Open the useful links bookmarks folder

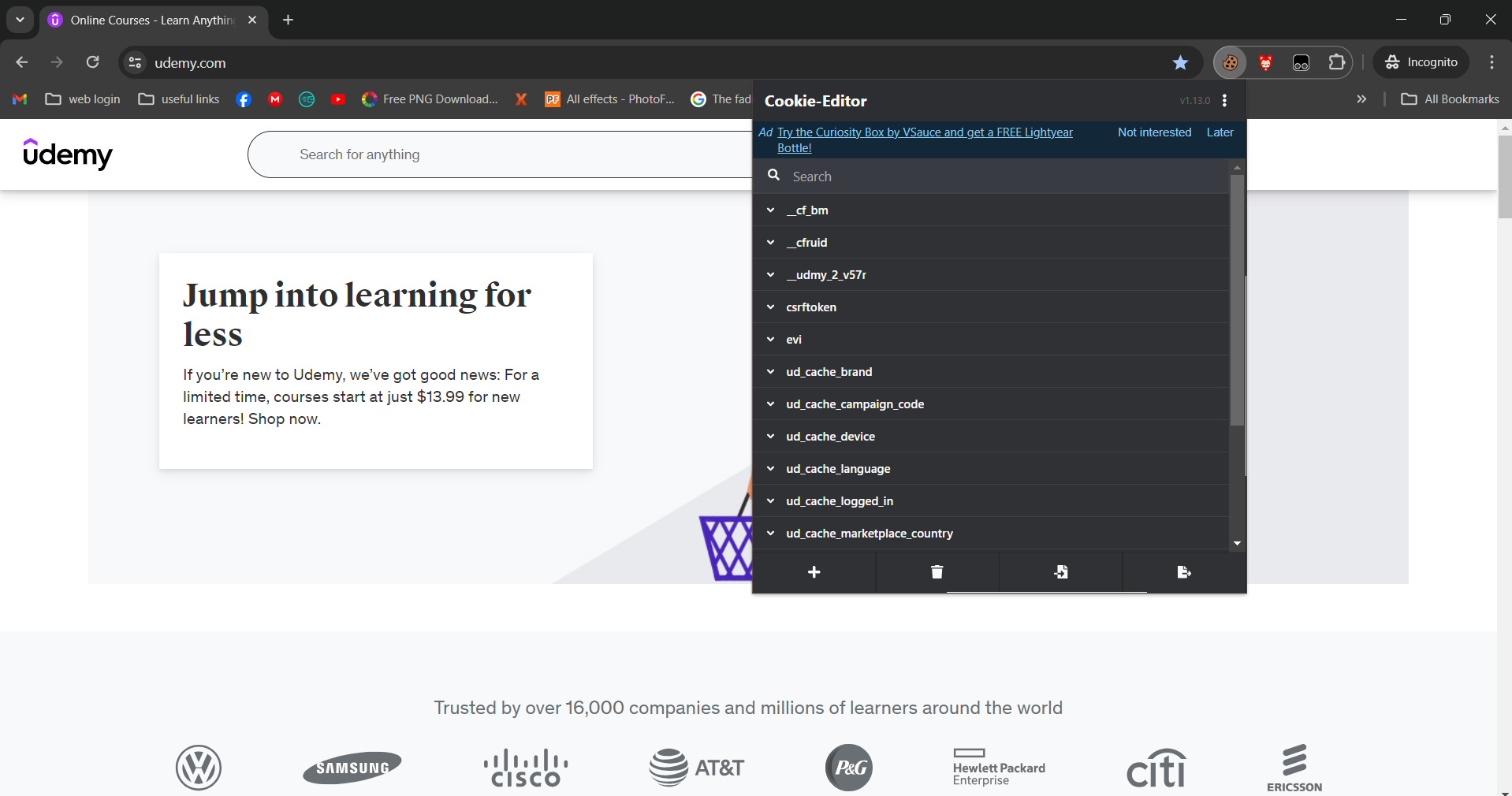(x=179, y=99)
